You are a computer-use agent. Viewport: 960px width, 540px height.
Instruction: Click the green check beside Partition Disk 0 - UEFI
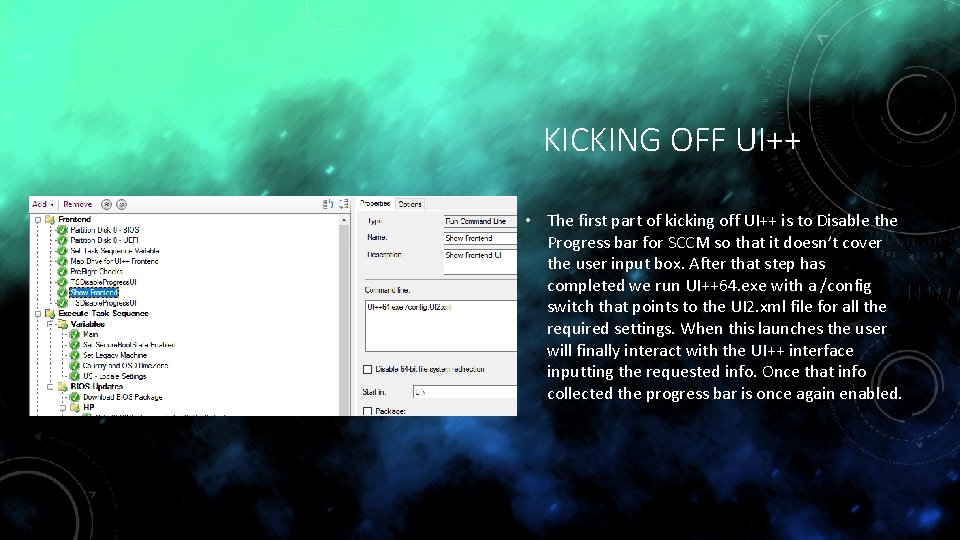tap(62, 241)
